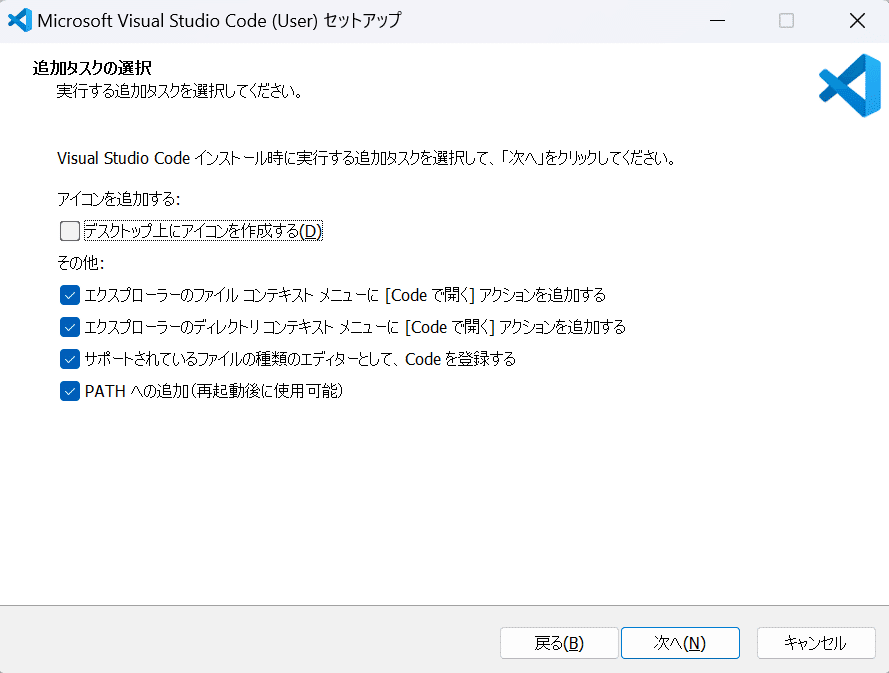Click the 'アイコンを追加する:' group label
This screenshot has height=673, width=889.
(119, 198)
